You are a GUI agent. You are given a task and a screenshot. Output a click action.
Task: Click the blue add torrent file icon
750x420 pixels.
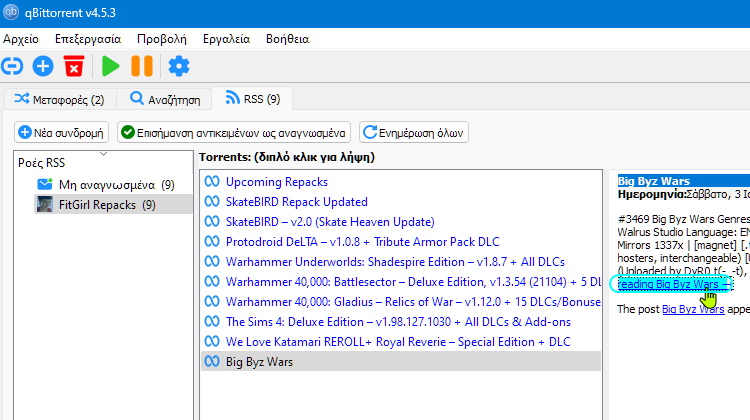tap(43, 66)
